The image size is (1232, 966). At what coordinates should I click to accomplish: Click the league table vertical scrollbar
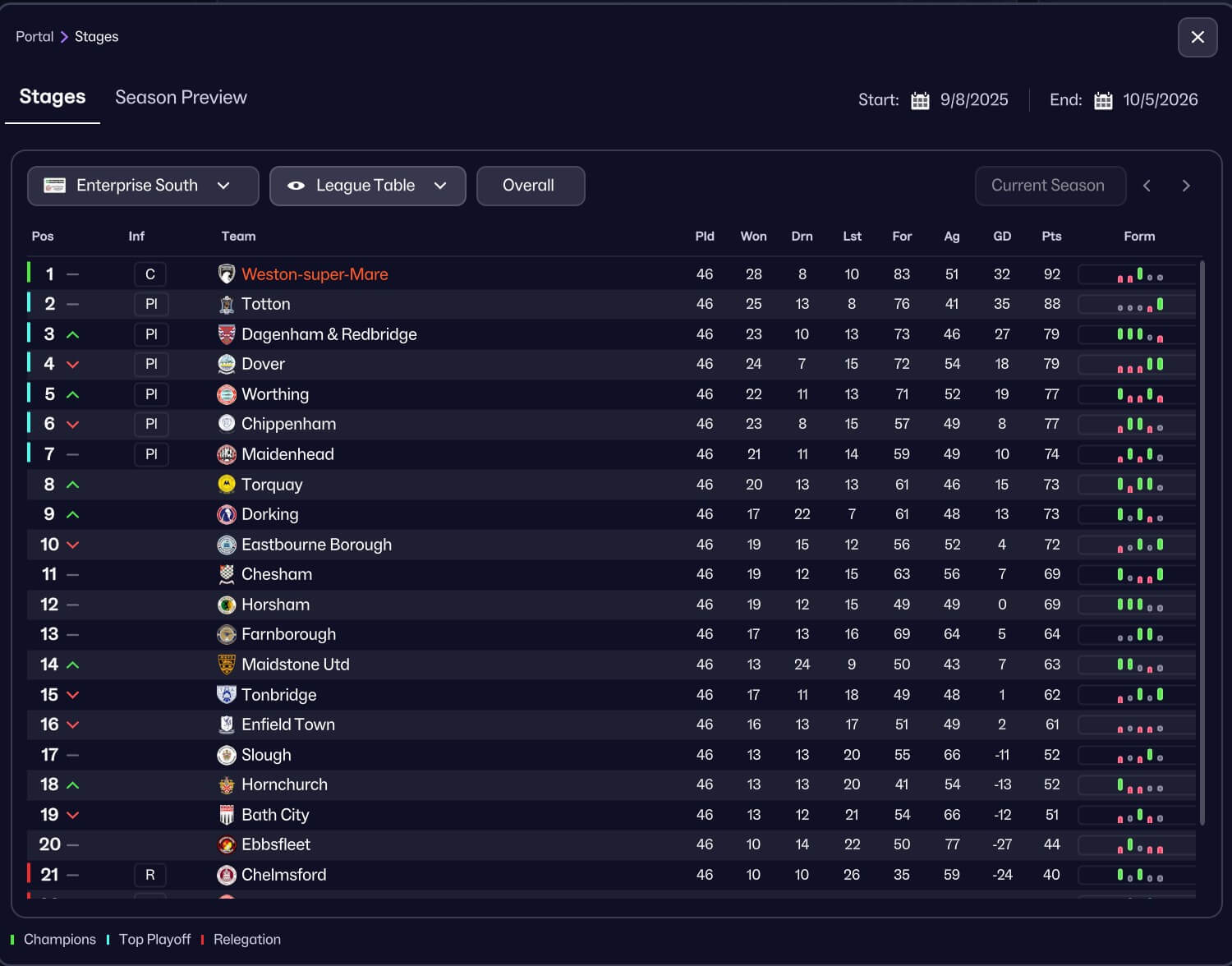(x=1202, y=542)
